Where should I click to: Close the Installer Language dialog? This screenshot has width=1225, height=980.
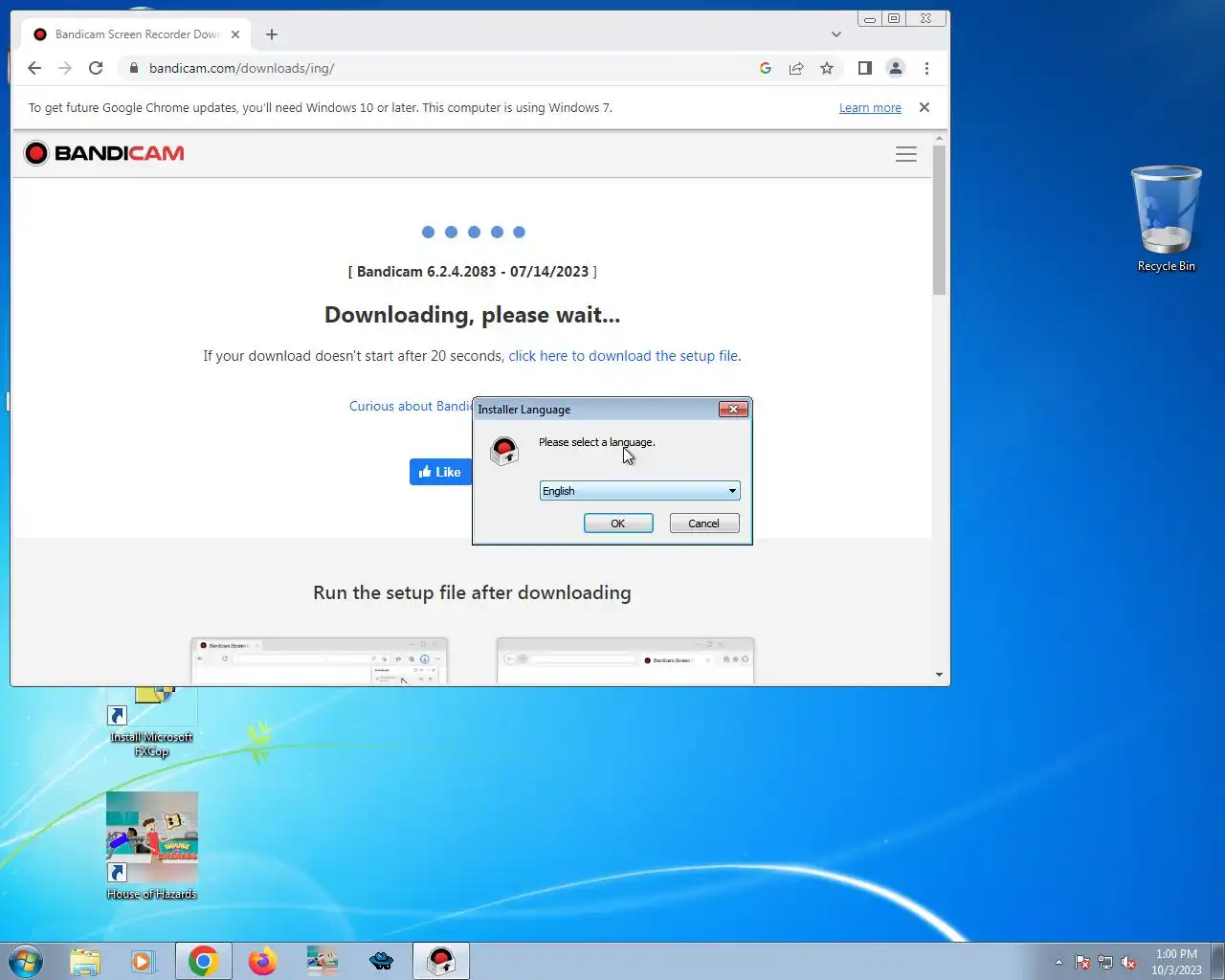tap(733, 410)
